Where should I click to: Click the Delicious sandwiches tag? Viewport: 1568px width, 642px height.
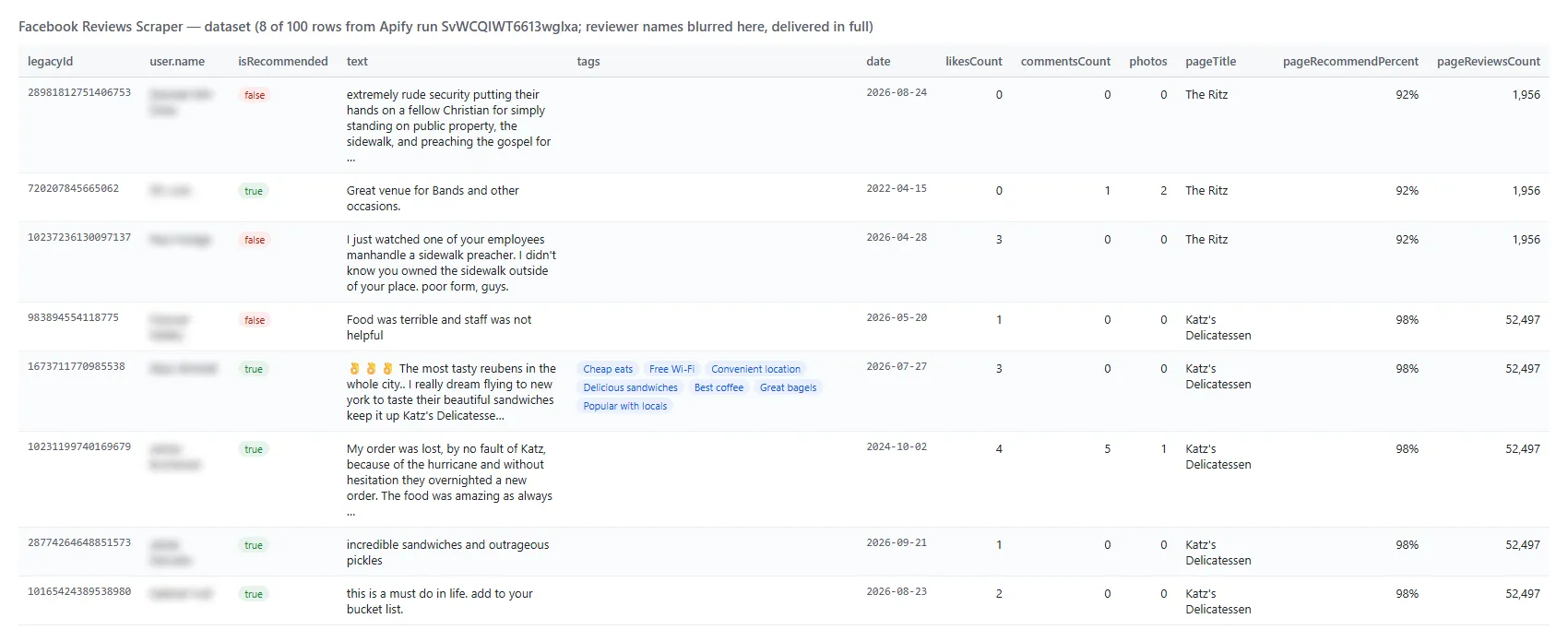coord(630,387)
